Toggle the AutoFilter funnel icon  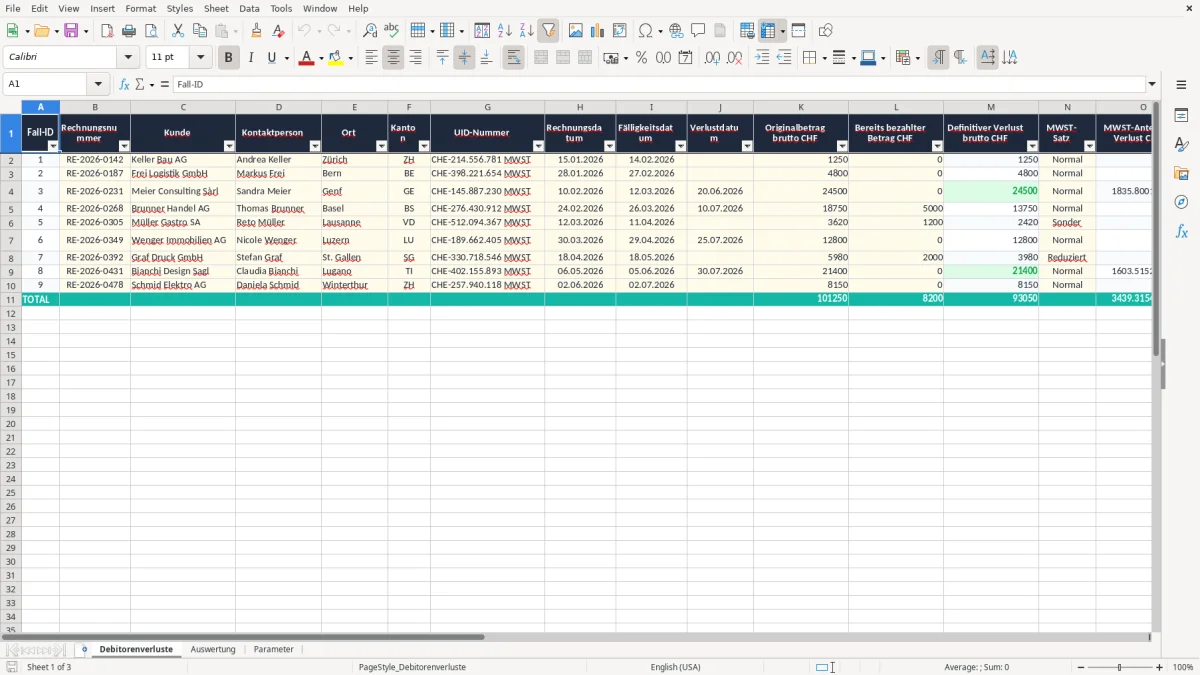pyautogui.click(x=548, y=31)
